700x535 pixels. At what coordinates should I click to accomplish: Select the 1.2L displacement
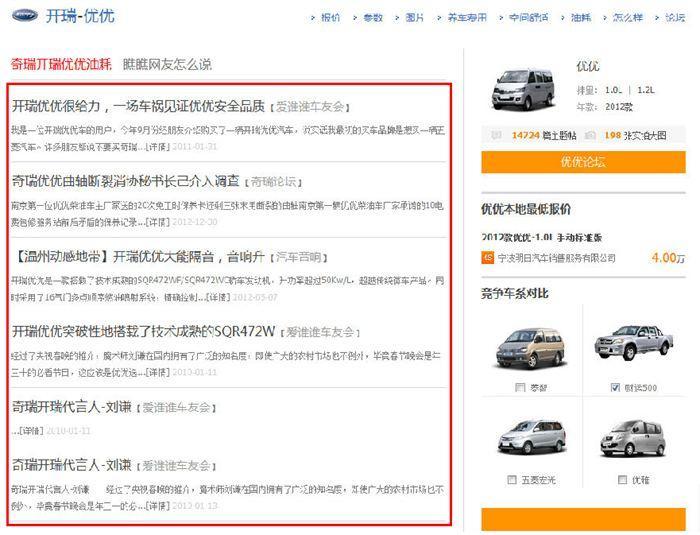[646, 90]
